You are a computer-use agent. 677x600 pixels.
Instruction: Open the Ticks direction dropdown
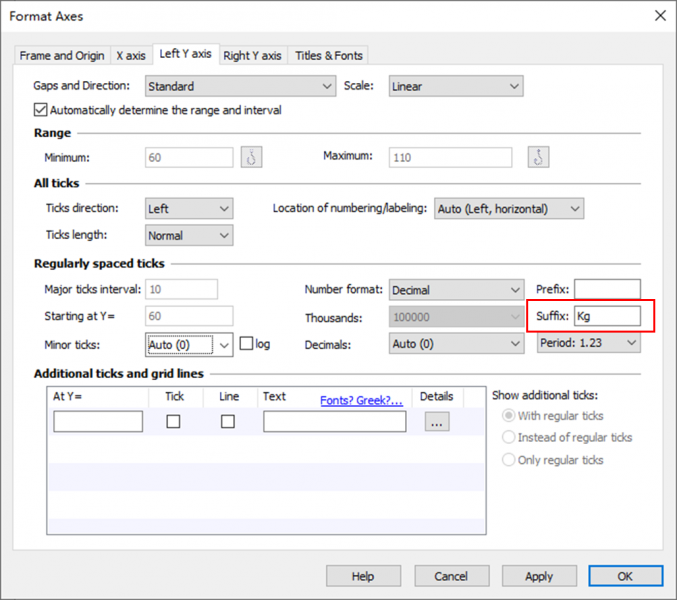point(189,209)
